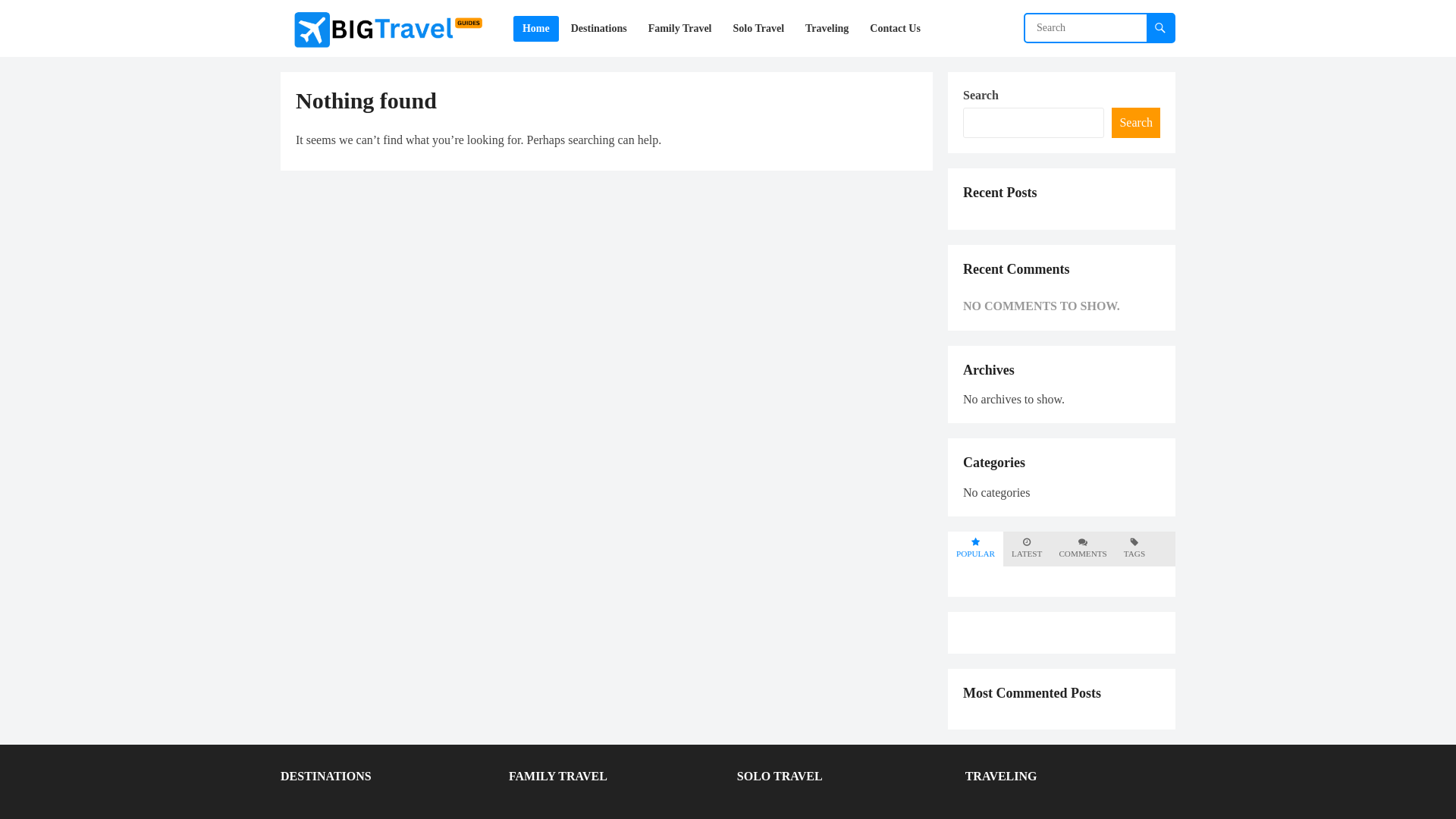Switch to the Popular tab
1456x819 pixels.
click(975, 548)
